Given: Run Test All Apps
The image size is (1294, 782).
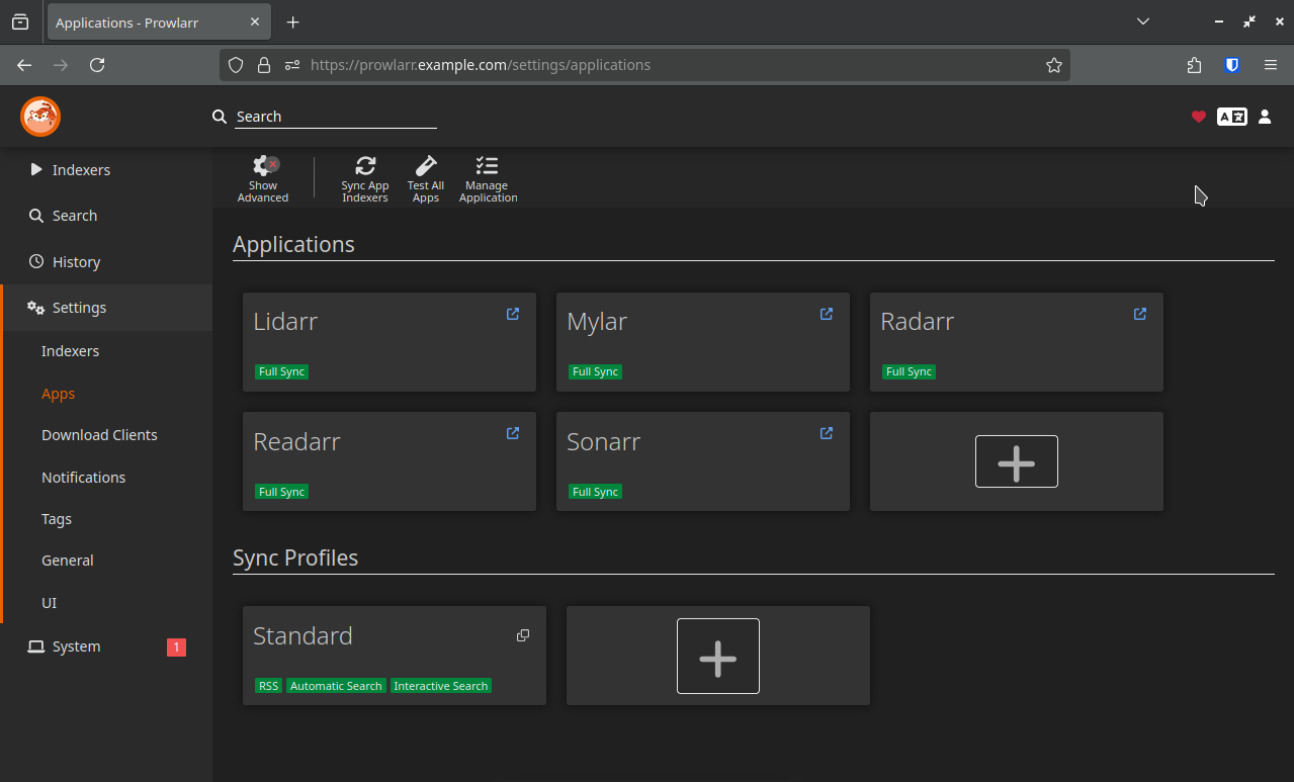Looking at the screenshot, I should tap(425, 178).
